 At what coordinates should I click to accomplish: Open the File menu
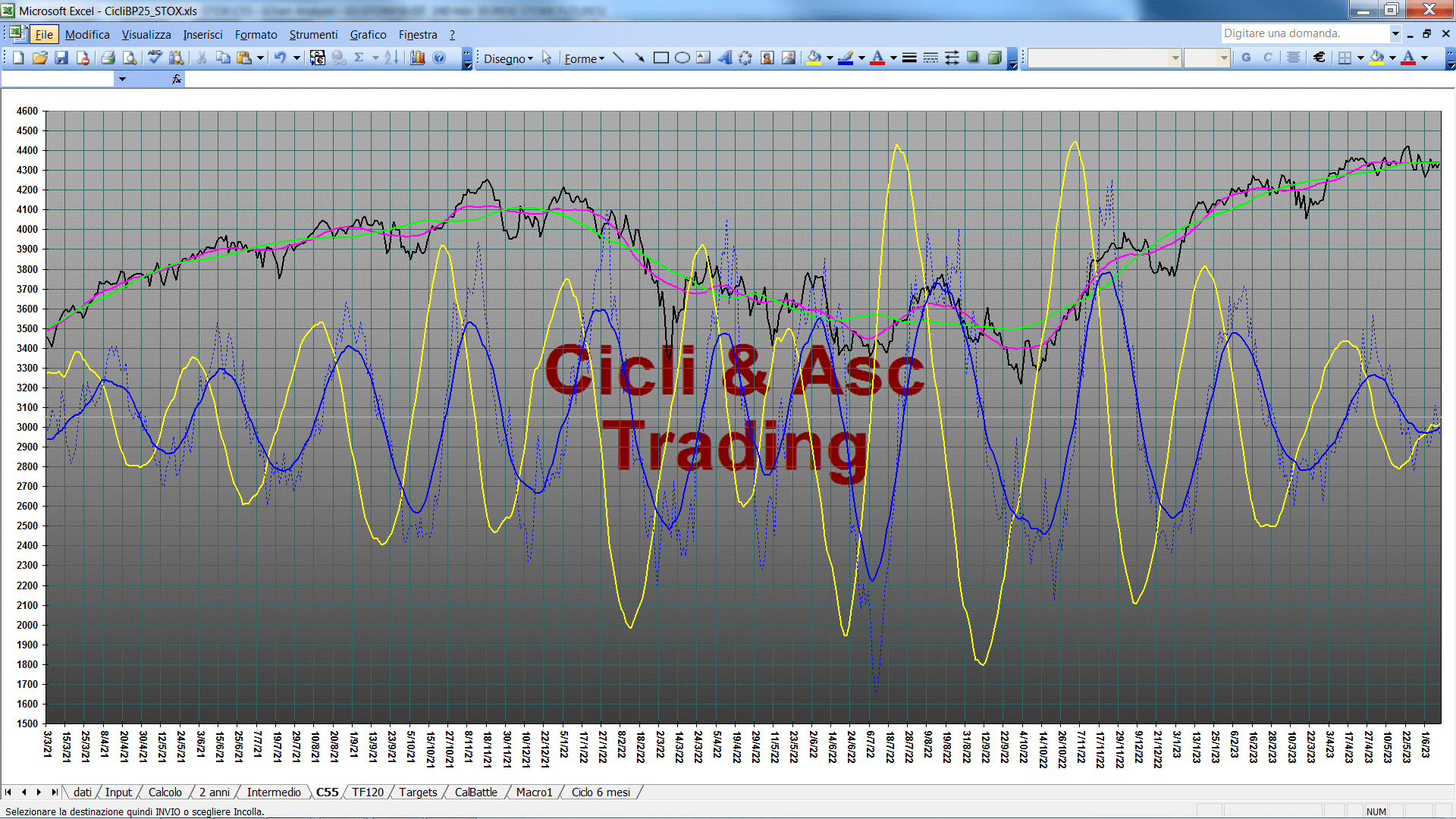pyautogui.click(x=44, y=34)
